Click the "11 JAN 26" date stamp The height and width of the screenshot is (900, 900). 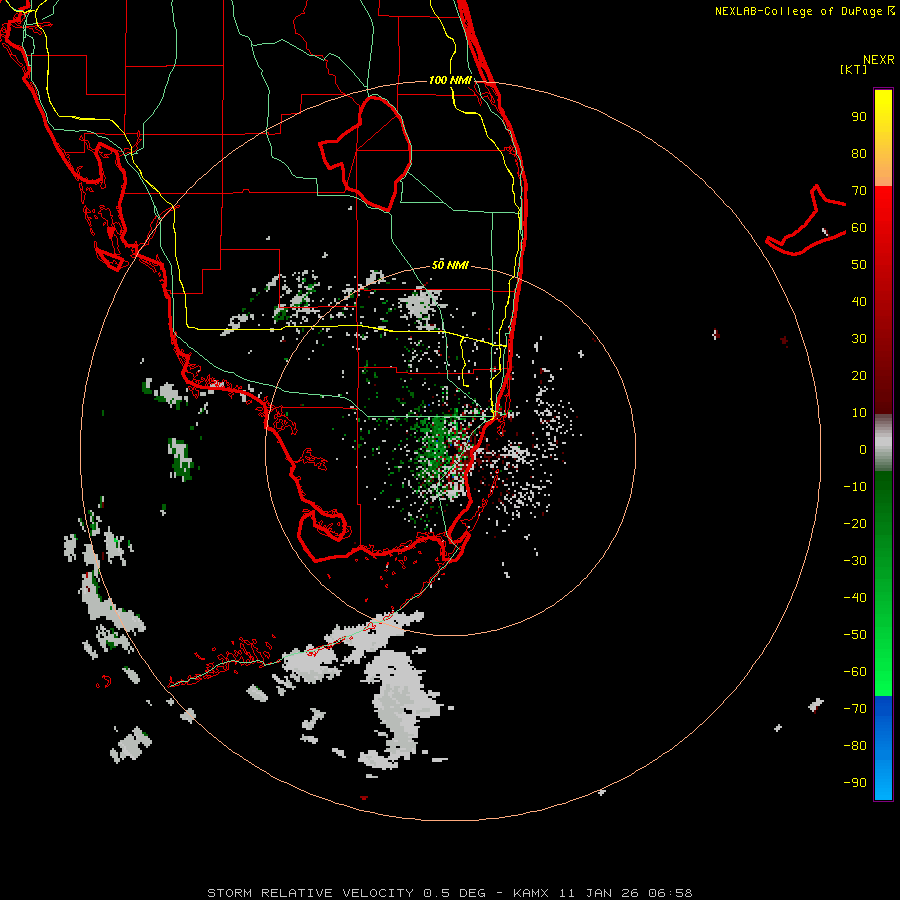click(x=599, y=893)
